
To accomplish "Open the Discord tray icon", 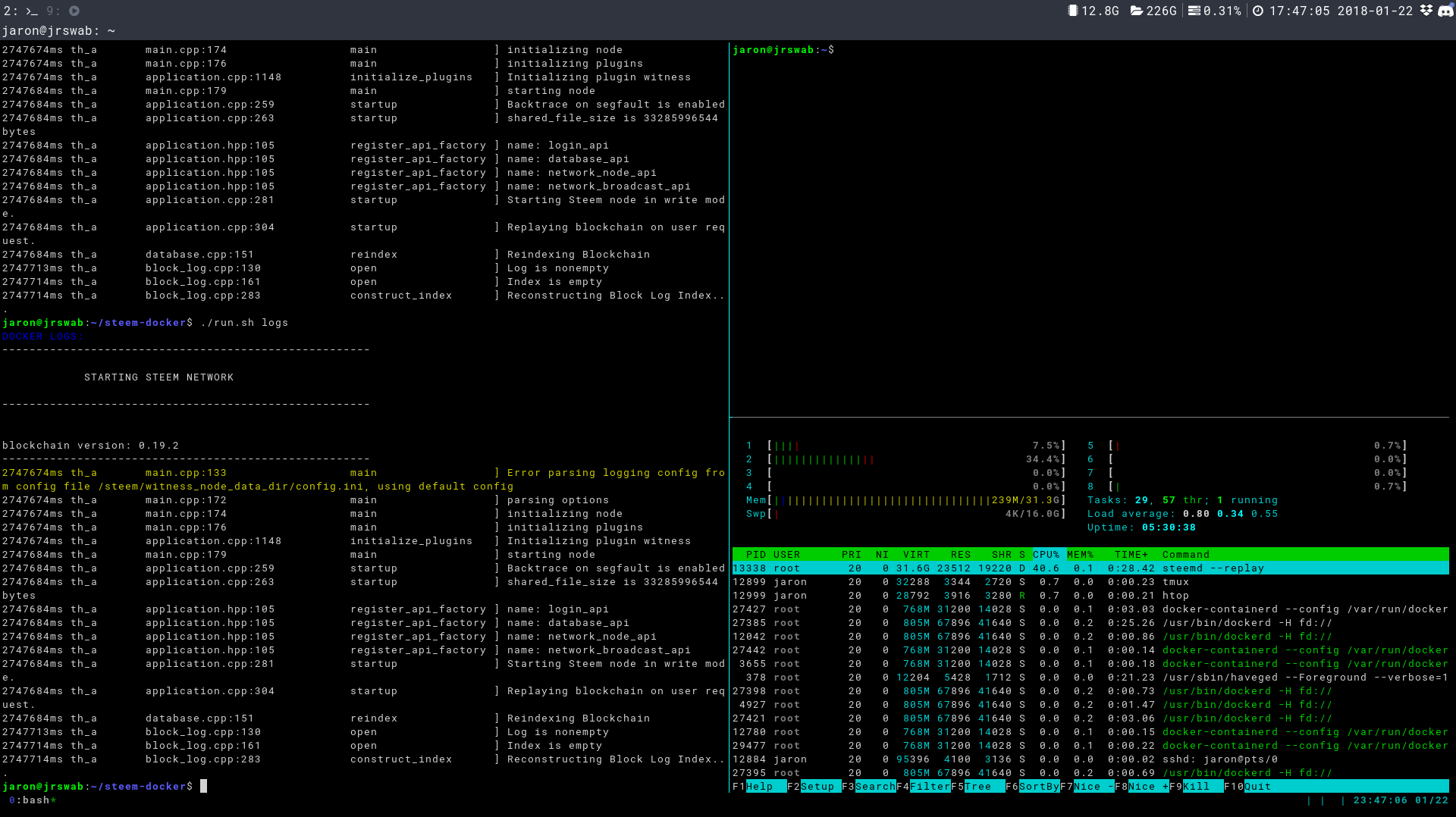I will pos(1445,11).
